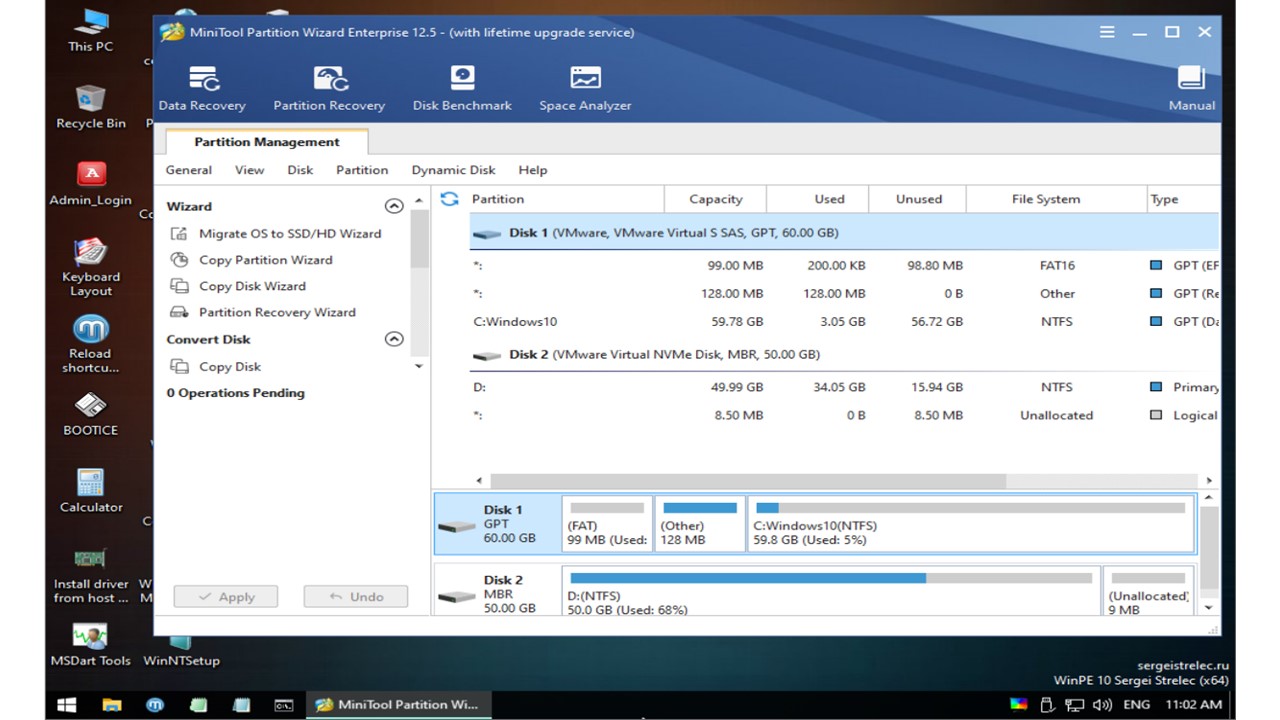
Task: Select Disk 2 row in partition list
Action: click(x=845, y=355)
